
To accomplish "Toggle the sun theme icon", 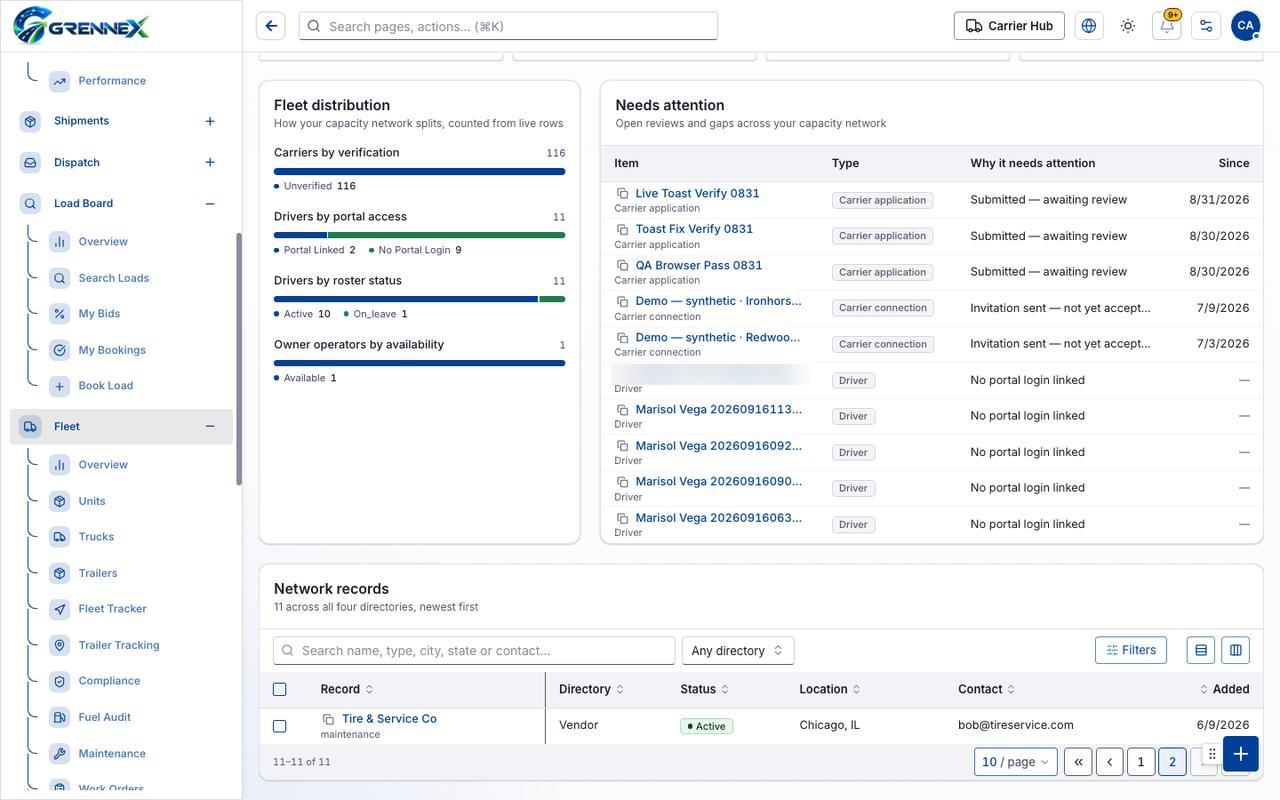I will pos(1128,26).
